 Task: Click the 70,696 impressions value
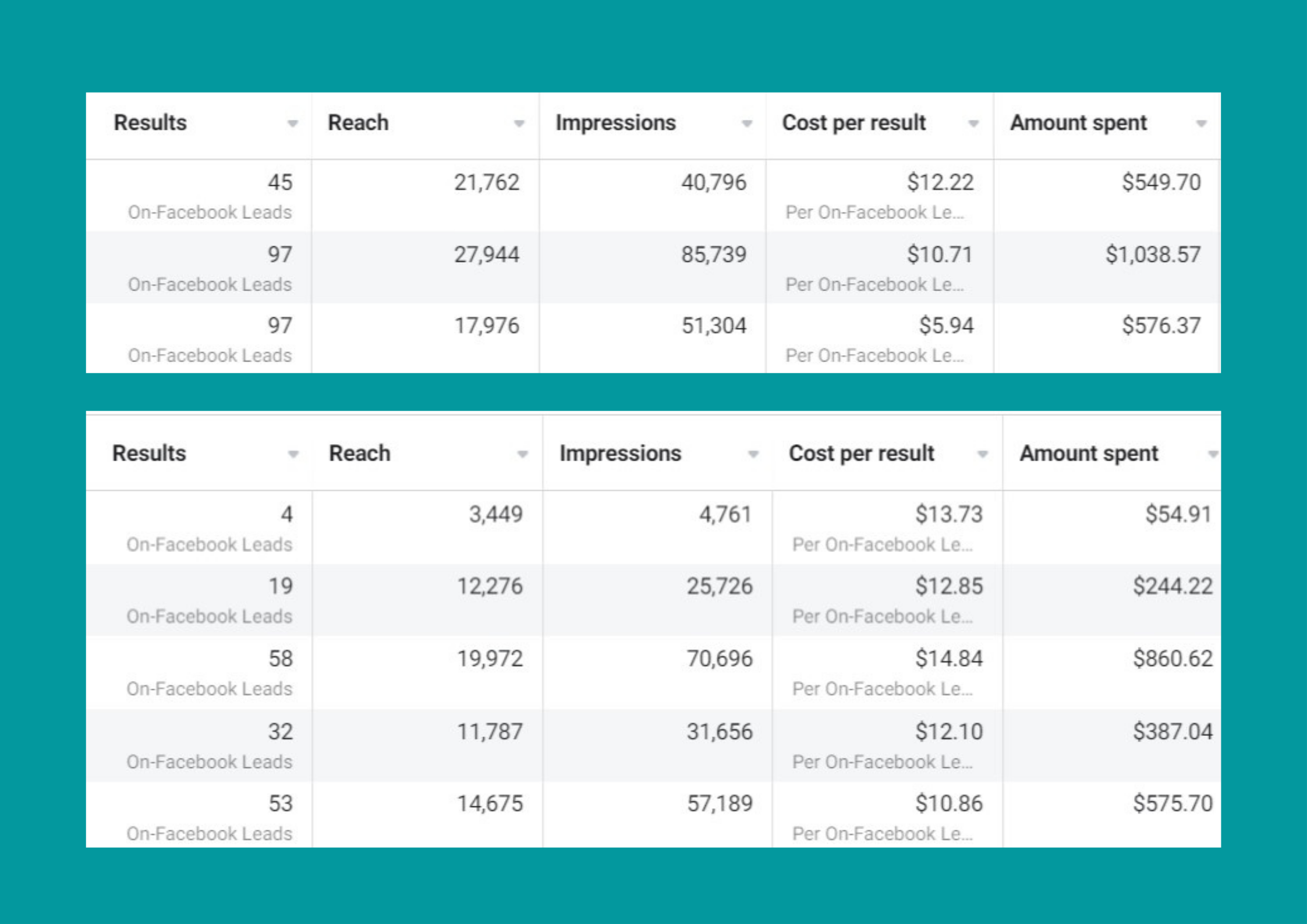[720, 659]
